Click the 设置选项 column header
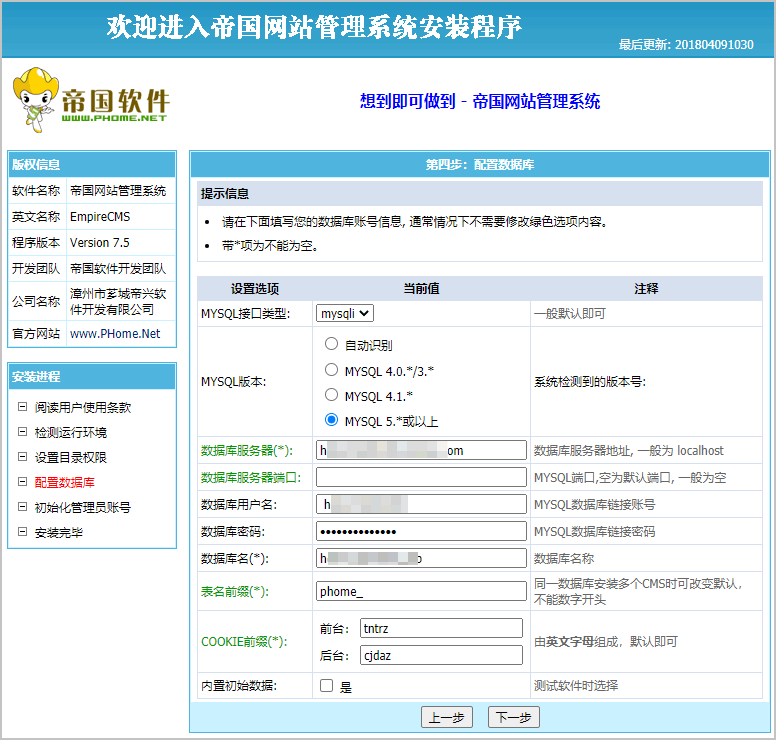The width and height of the screenshot is (776, 740). (255, 289)
